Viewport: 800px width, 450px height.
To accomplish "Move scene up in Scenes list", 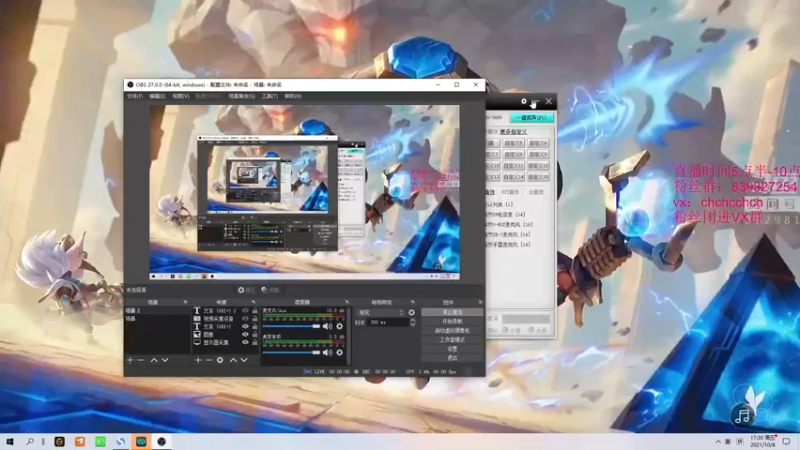I will point(154,360).
